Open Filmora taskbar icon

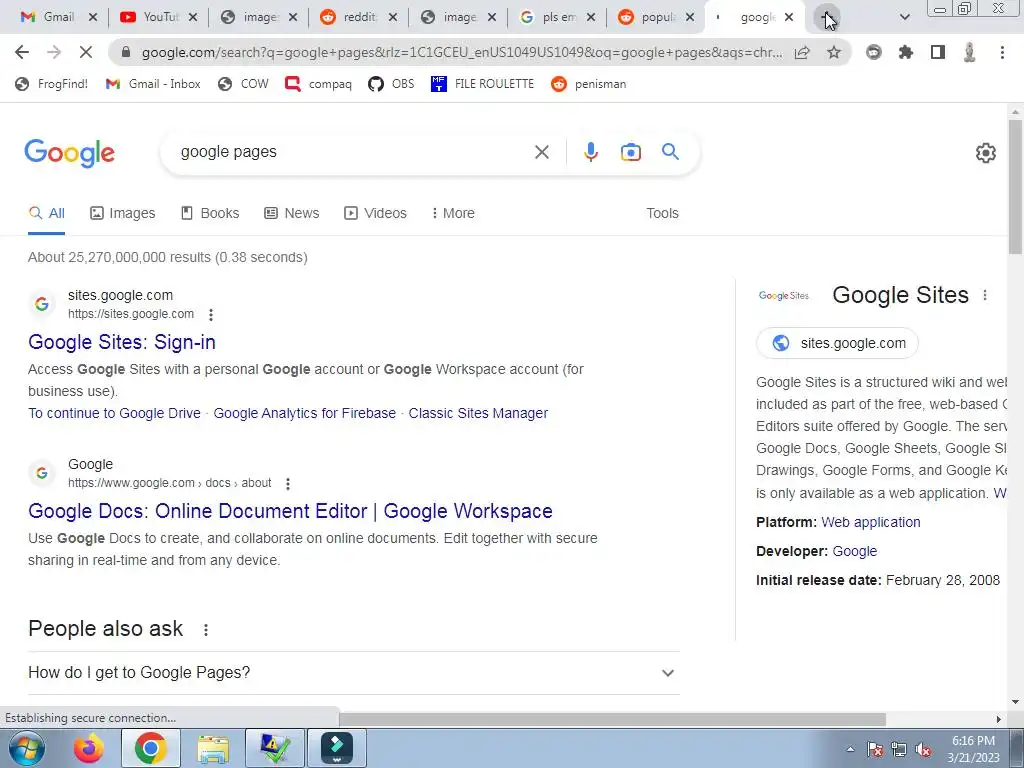(x=337, y=748)
